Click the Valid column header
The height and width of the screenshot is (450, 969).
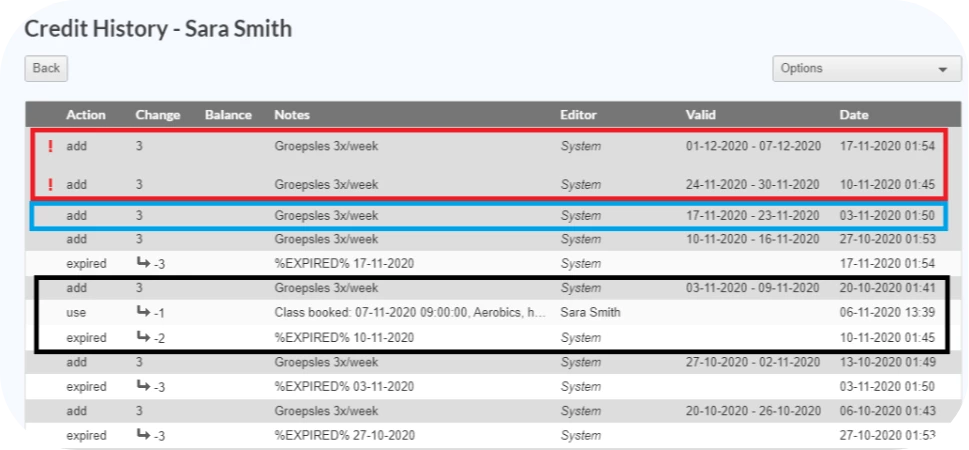tap(701, 115)
